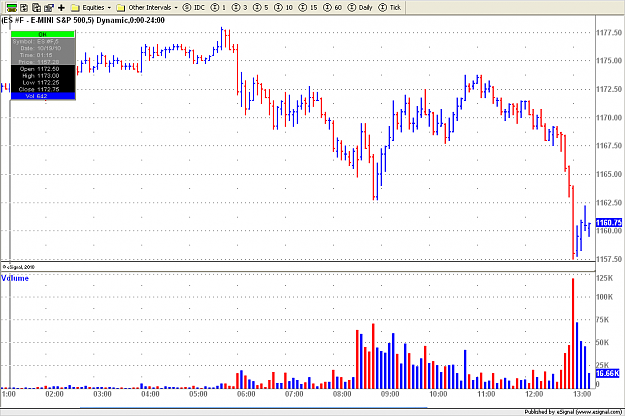The height and width of the screenshot is (416, 625).
Task: Click the 1177.50 price axis label
Action: [609, 33]
